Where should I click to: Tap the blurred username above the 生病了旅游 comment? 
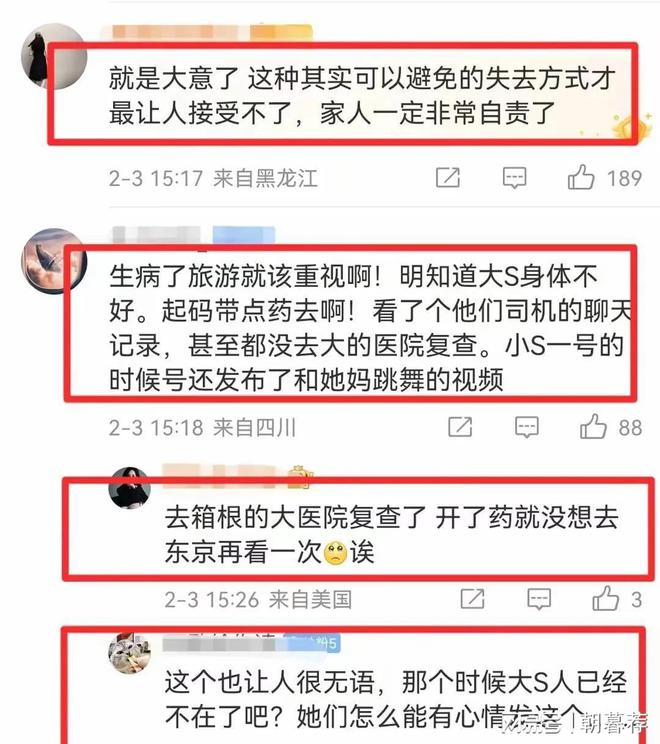(x=158, y=235)
